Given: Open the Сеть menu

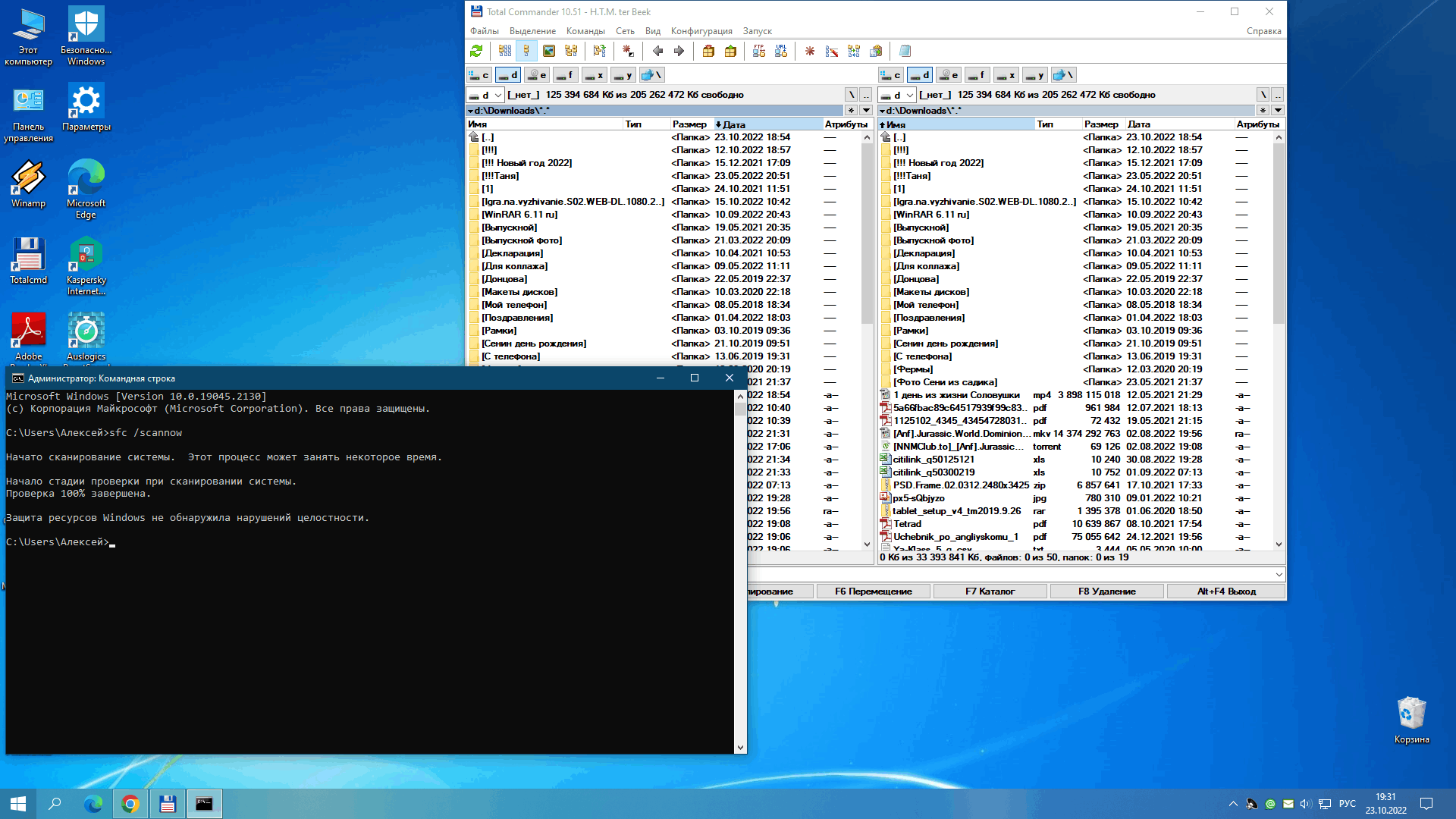Looking at the screenshot, I should (625, 31).
